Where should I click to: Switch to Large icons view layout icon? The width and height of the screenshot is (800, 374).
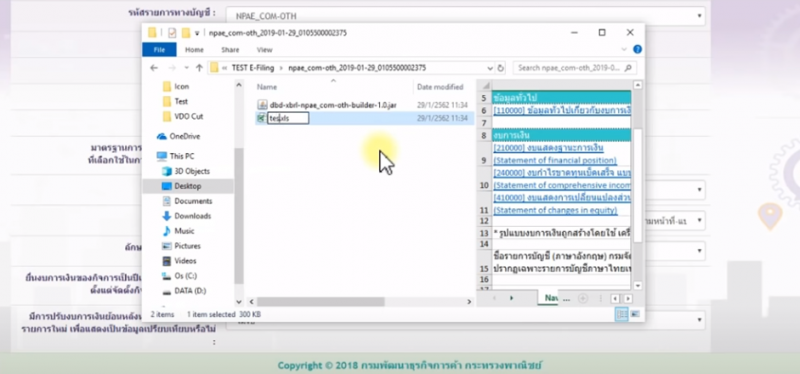pyautogui.click(x=635, y=314)
